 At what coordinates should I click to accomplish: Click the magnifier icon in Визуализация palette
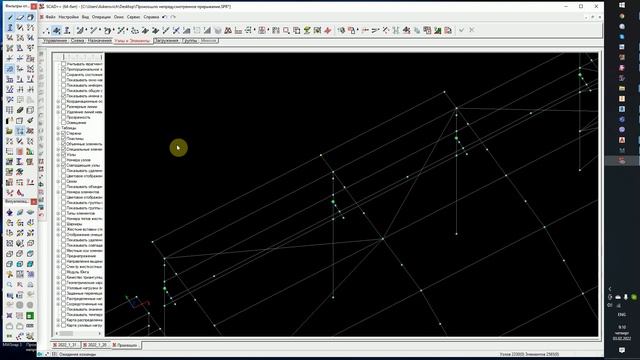coord(9,284)
